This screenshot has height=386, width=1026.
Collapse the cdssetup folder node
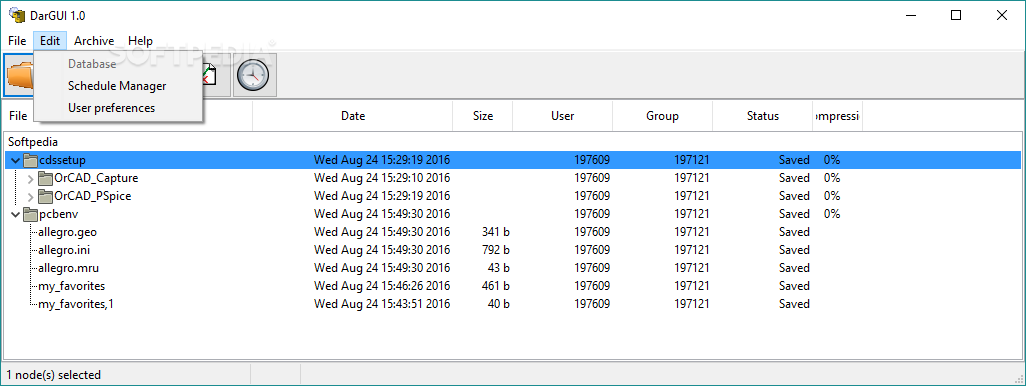point(16,160)
